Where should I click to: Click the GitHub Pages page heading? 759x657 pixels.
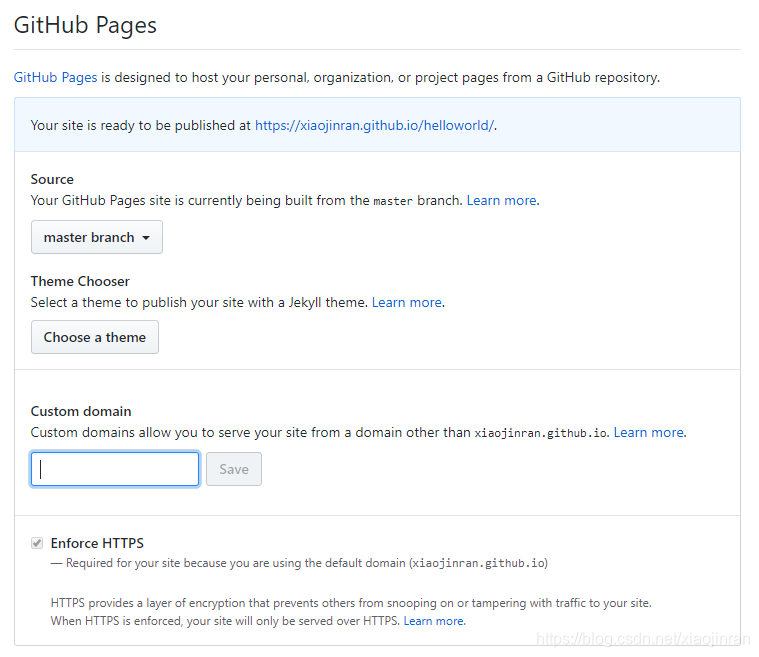point(85,25)
